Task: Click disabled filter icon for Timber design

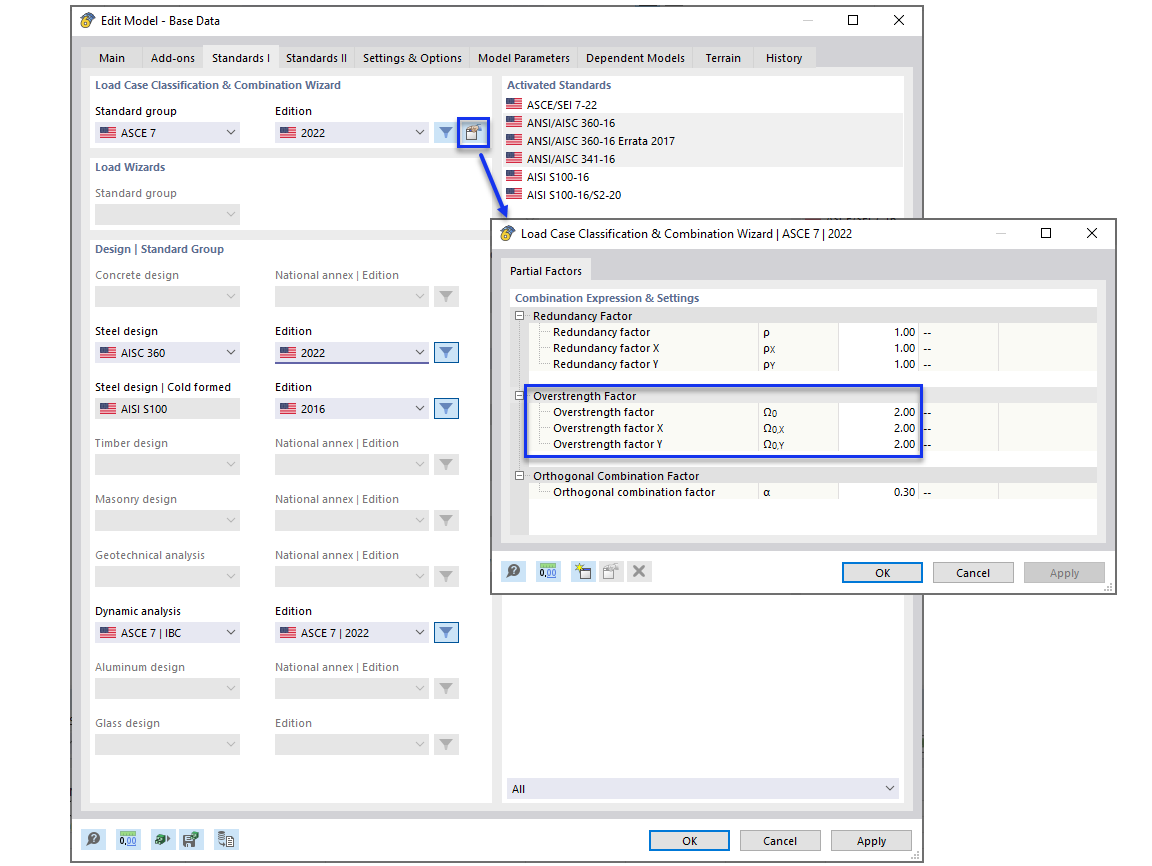Action: [446, 465]
